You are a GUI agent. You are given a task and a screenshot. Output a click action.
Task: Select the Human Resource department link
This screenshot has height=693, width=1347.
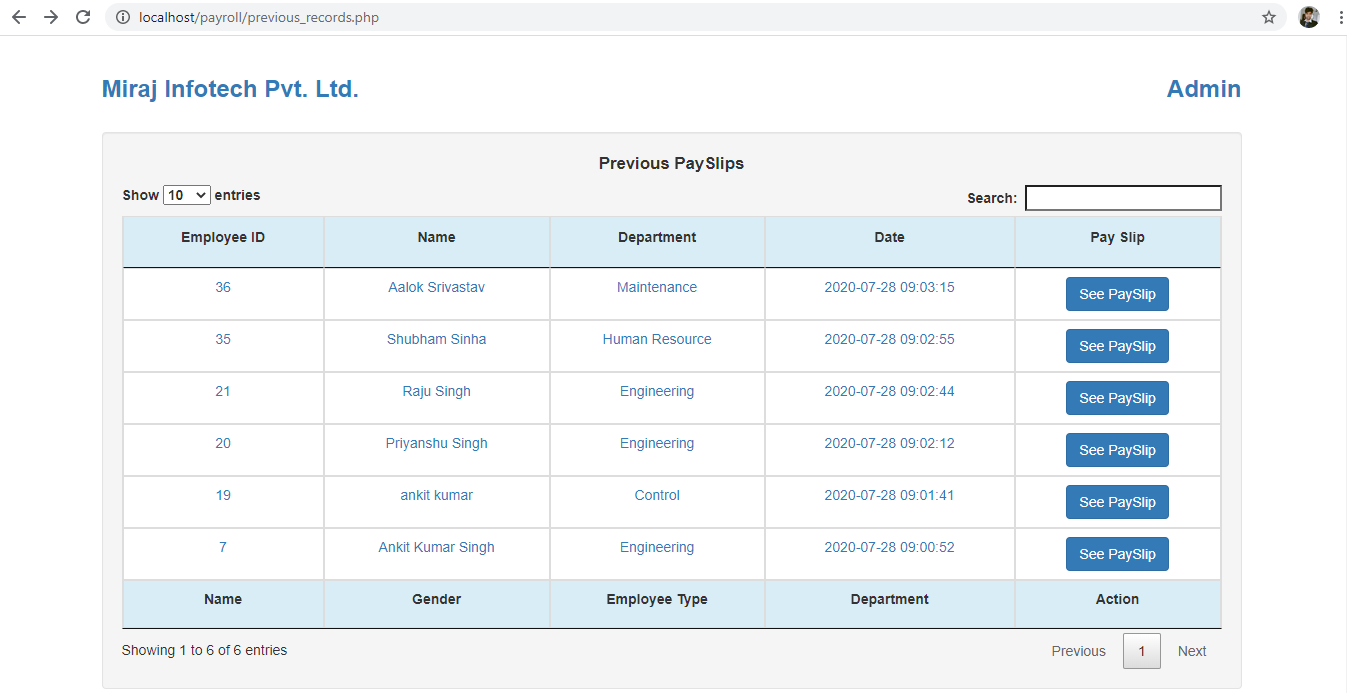click(657, 339)
